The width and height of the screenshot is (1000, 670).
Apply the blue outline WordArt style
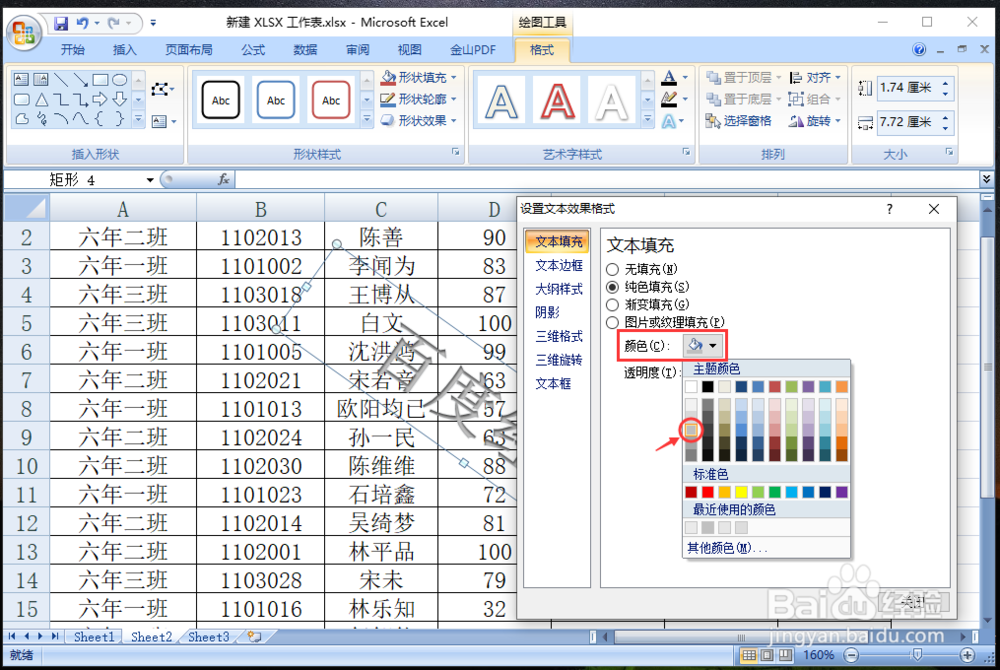tap(501, 100)
